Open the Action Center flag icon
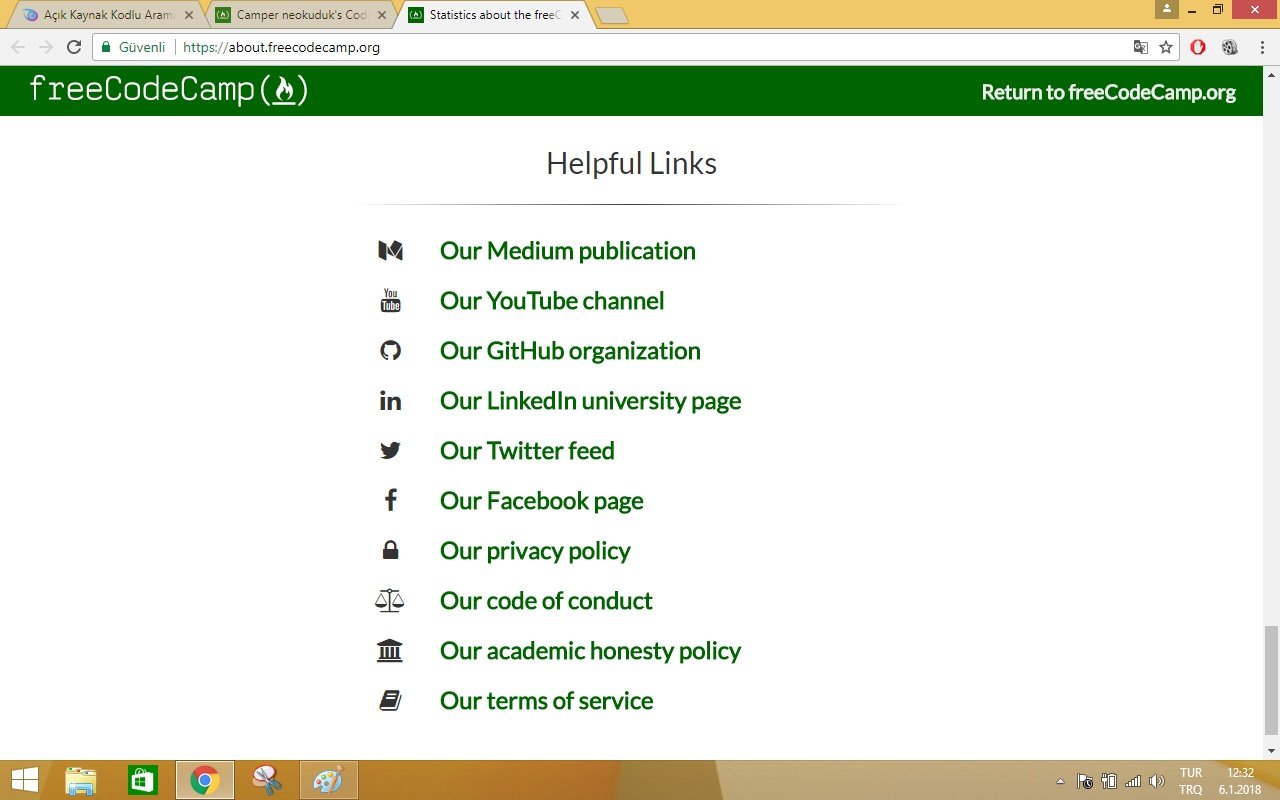1280x800 pixels. pos(1084,781)
